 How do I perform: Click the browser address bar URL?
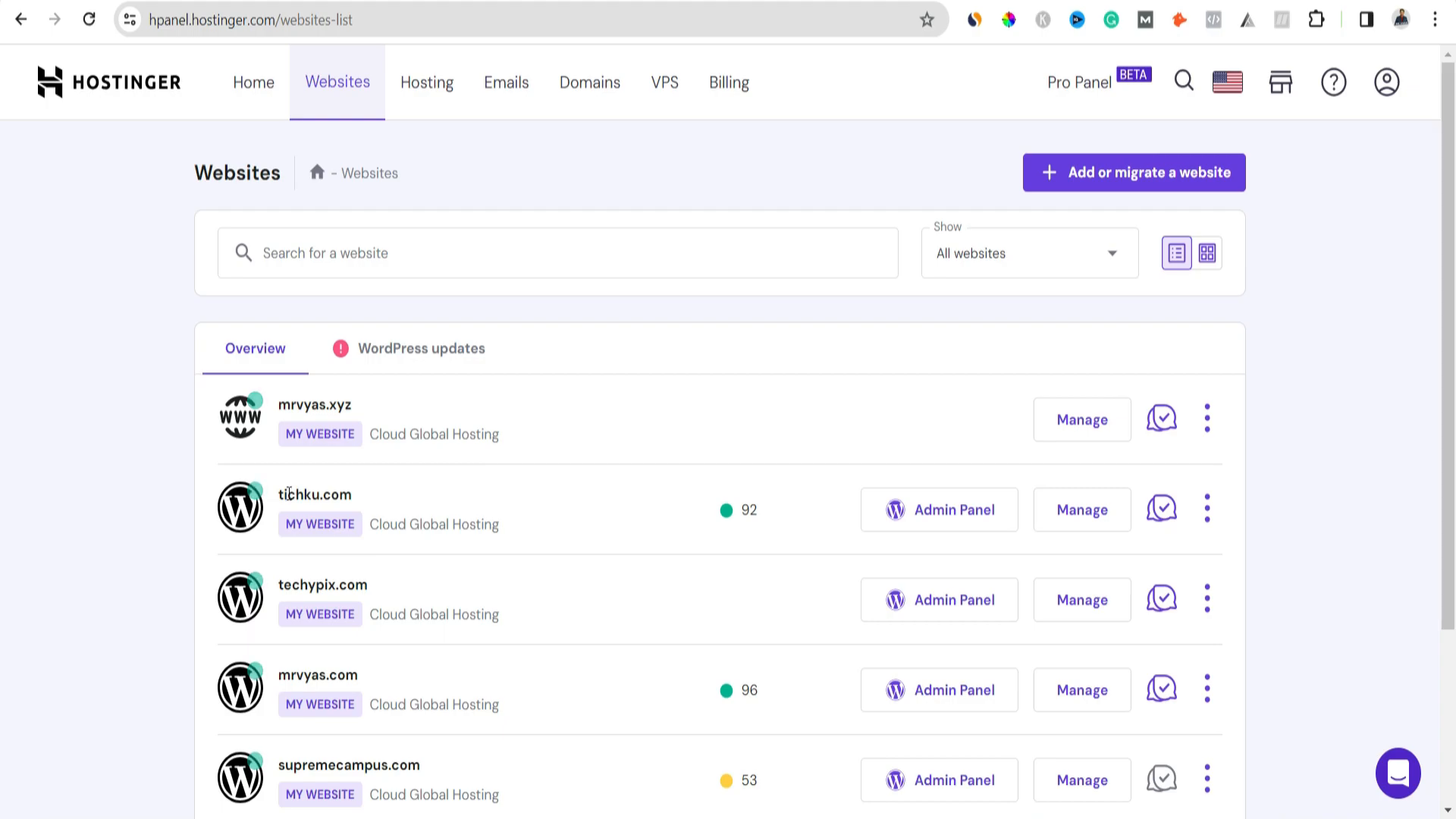(x=250, y=20)
